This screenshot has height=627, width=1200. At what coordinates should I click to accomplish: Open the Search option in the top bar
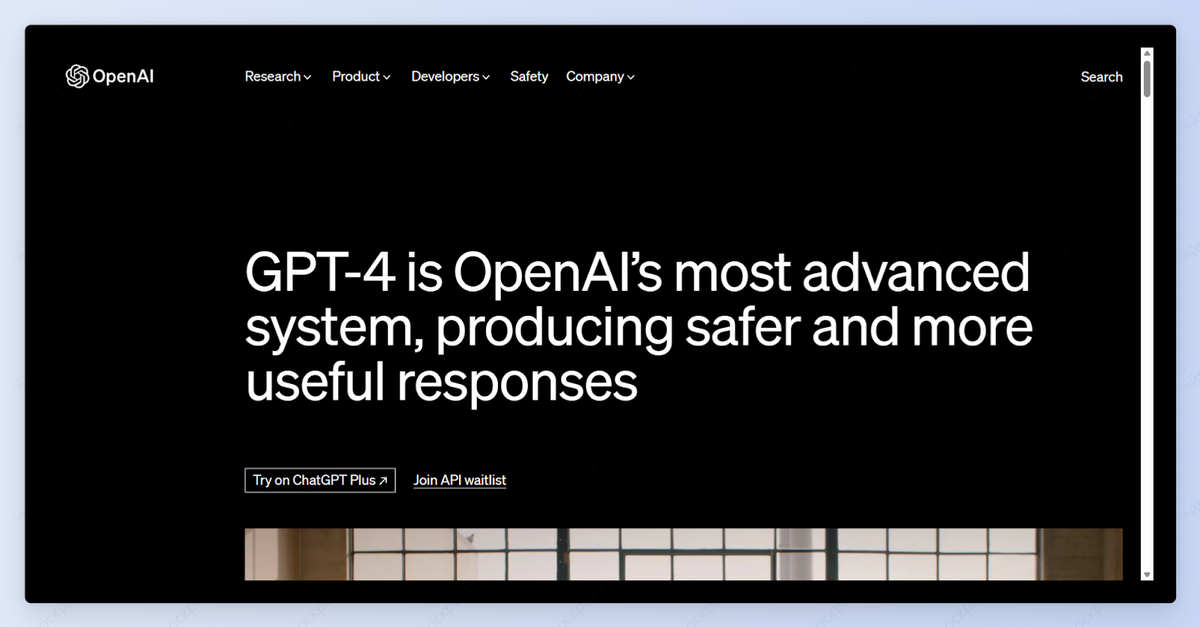pyautogui.click(x=1101, y=76)
